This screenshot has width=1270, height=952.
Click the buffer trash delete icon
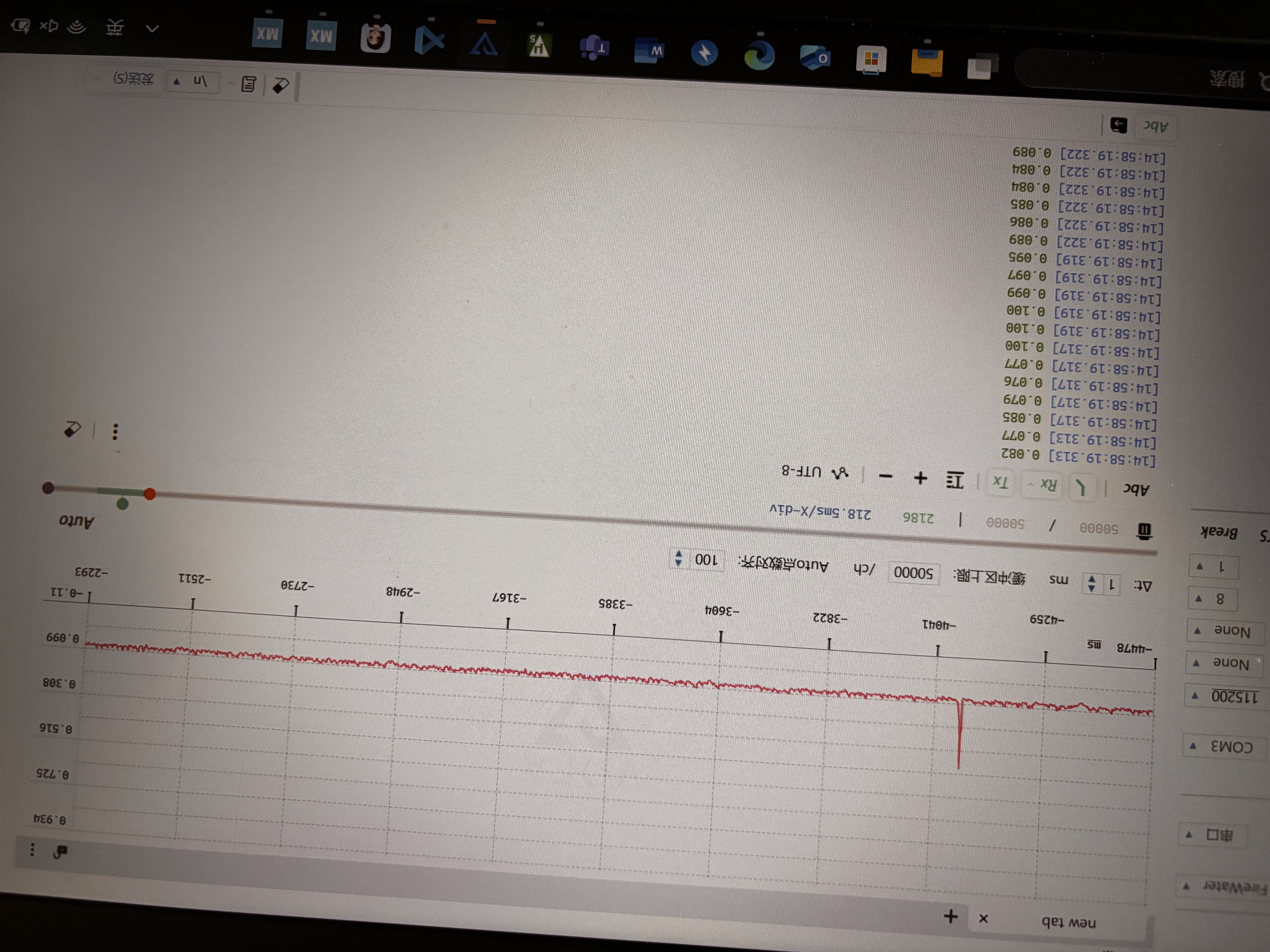pyautogui.click(x=1144, y=531)
